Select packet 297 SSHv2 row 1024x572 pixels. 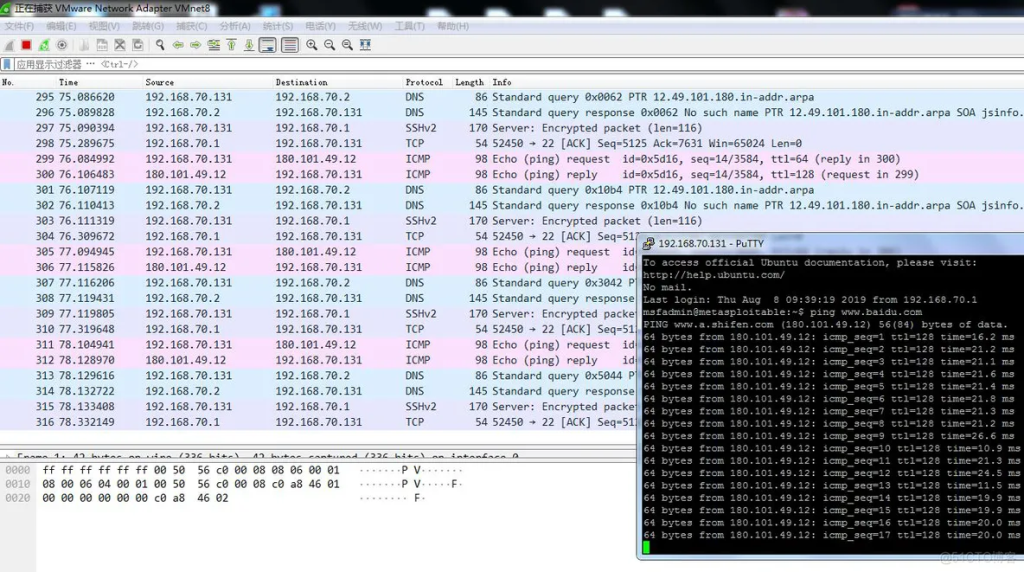[x=512, y=128]
